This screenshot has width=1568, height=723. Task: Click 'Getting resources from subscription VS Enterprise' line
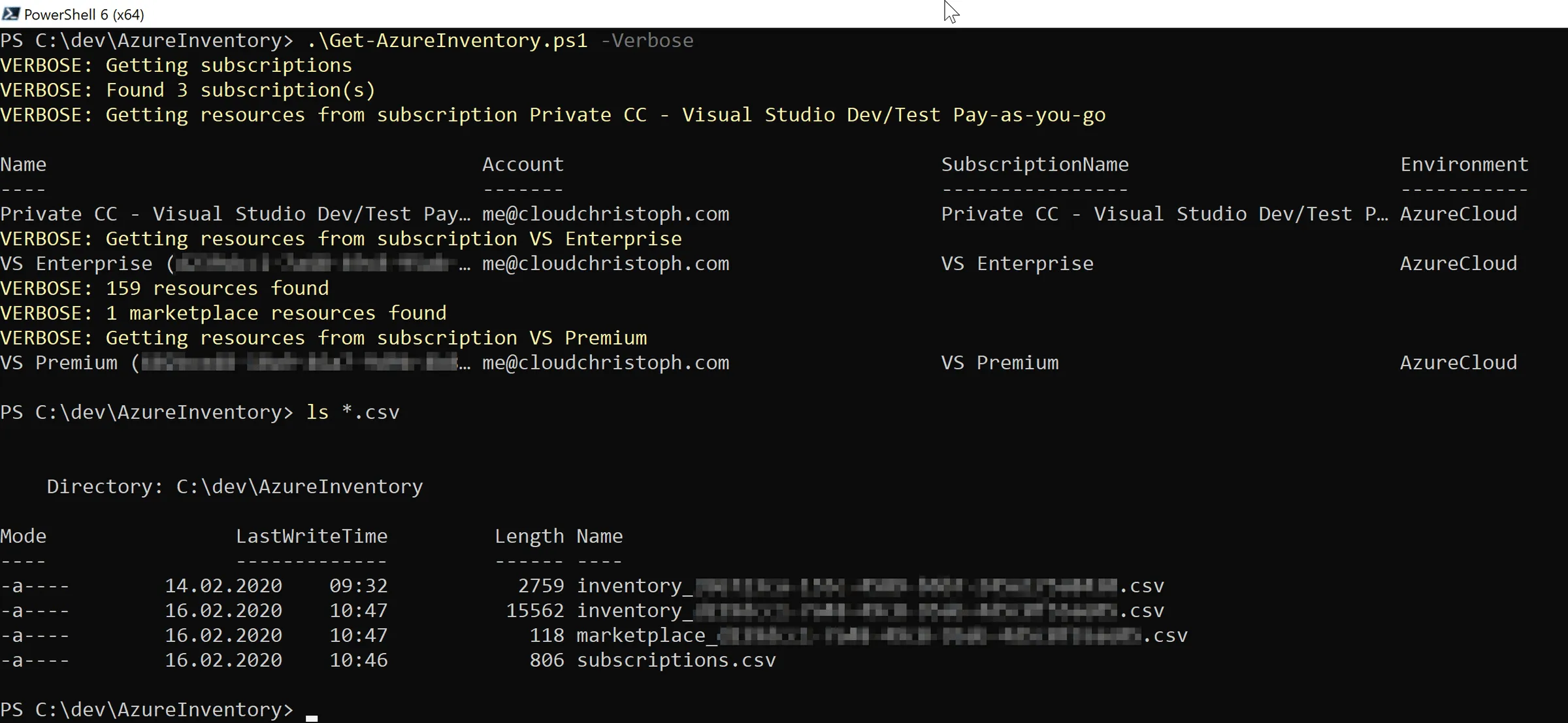[341, 239]
